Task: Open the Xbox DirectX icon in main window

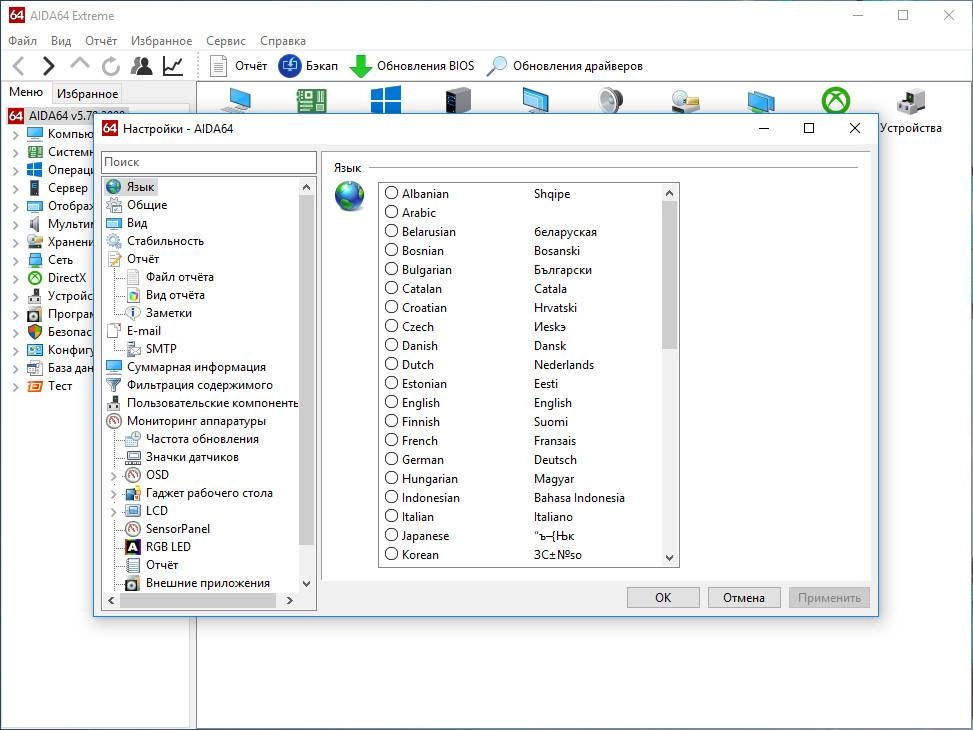Action: (x=836, y=100)
